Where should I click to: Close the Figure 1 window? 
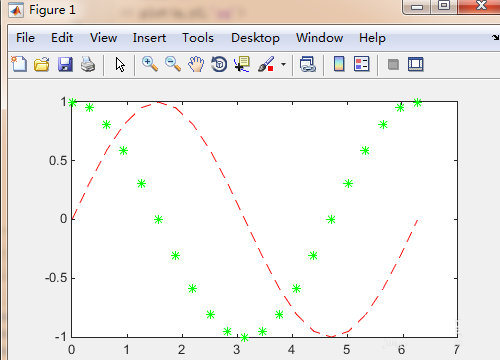tap(480, 6)
